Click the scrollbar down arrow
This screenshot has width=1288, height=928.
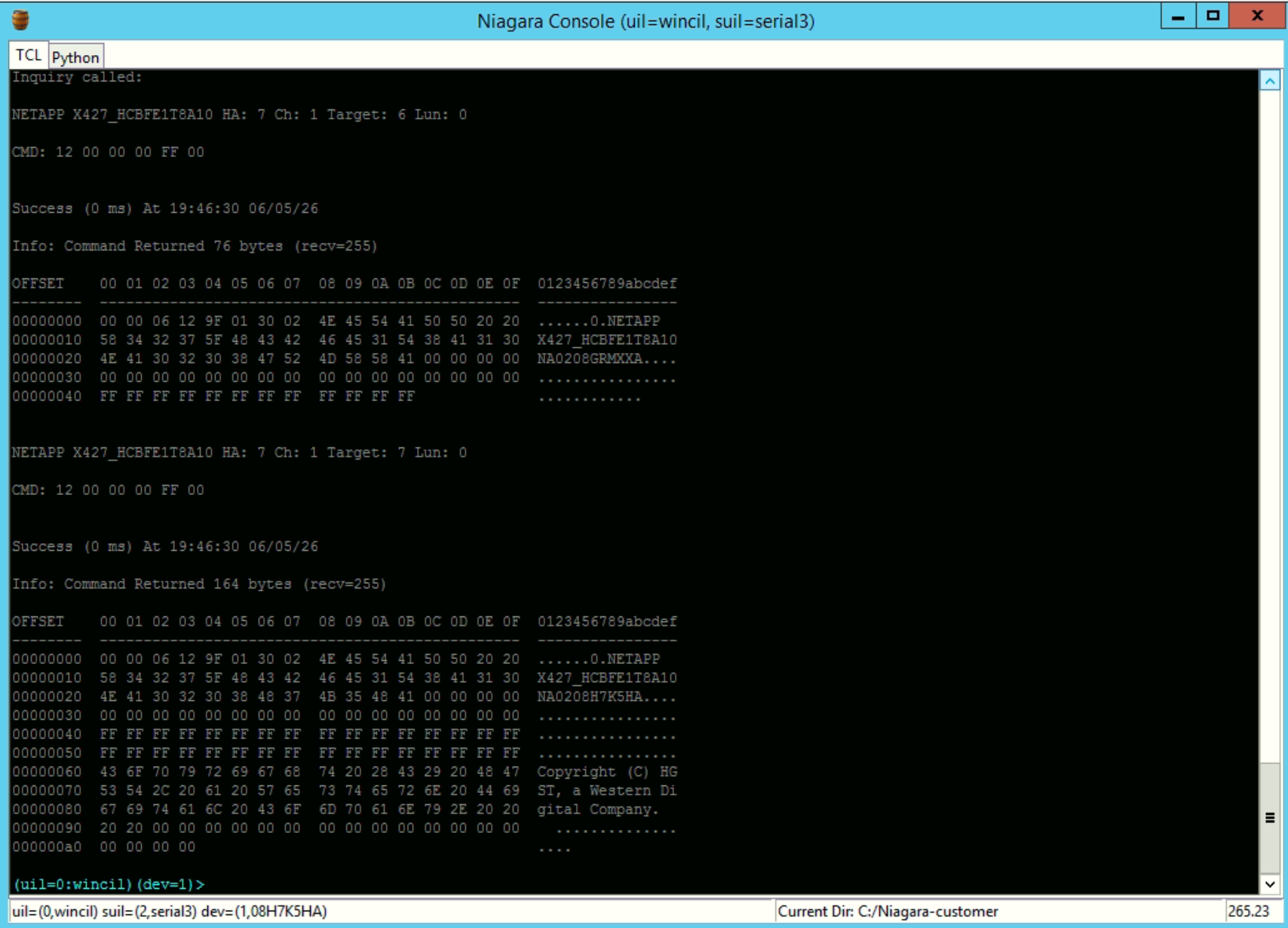point(1270,883)
